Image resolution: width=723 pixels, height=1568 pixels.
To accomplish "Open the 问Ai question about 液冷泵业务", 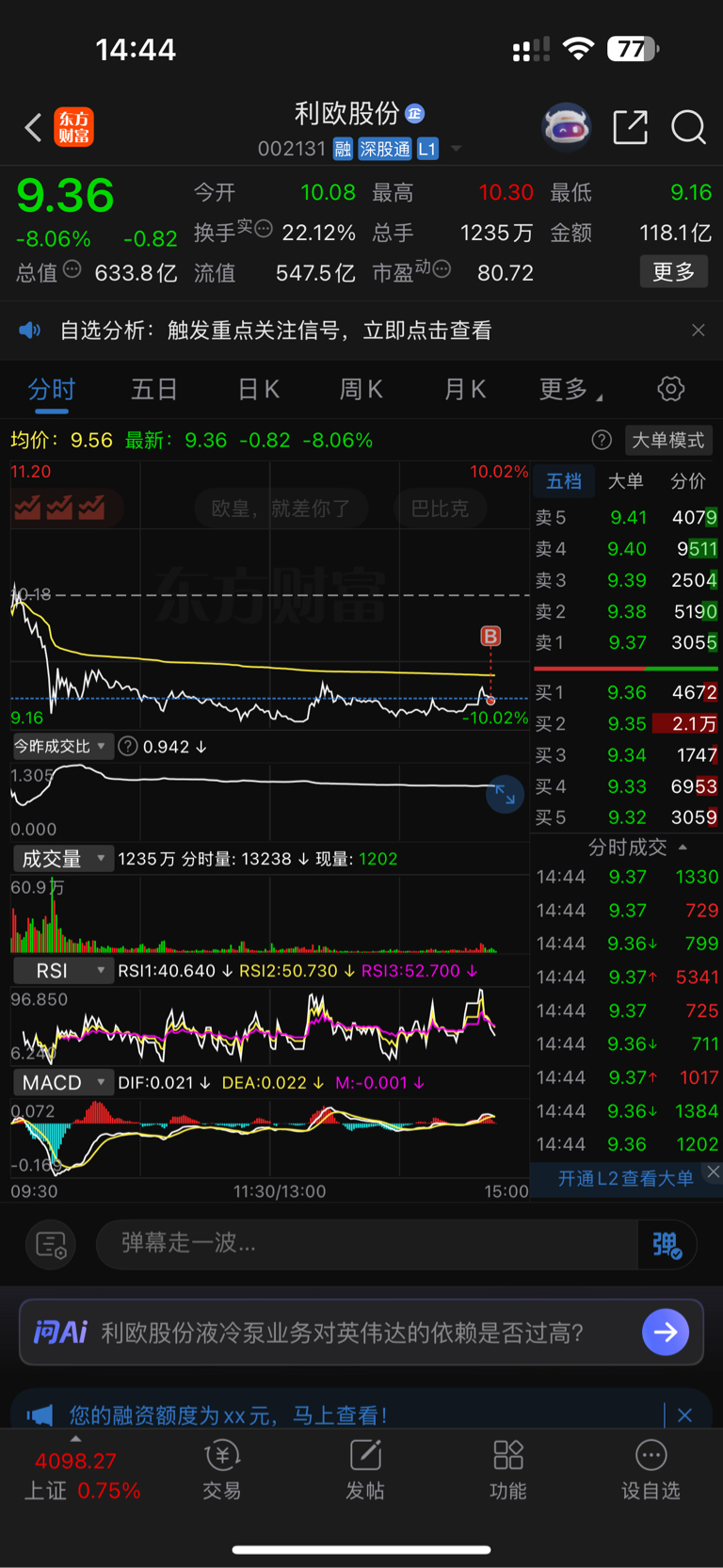I will click(x=343, y=1333).
